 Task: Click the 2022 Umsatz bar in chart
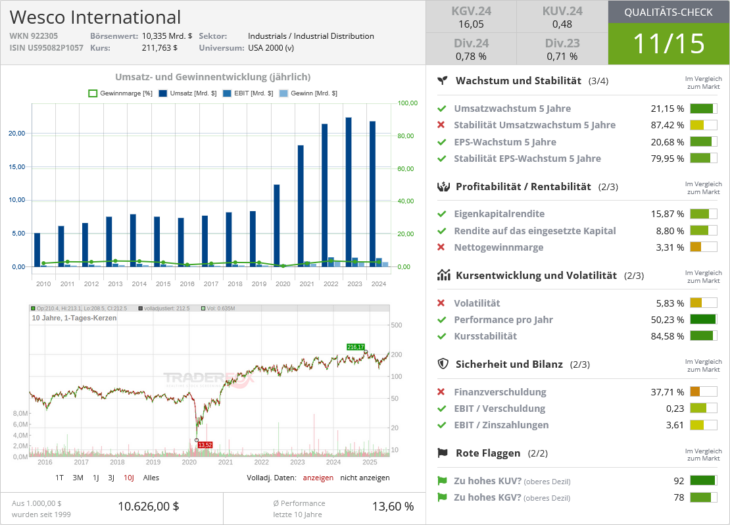tap(324, 195)
